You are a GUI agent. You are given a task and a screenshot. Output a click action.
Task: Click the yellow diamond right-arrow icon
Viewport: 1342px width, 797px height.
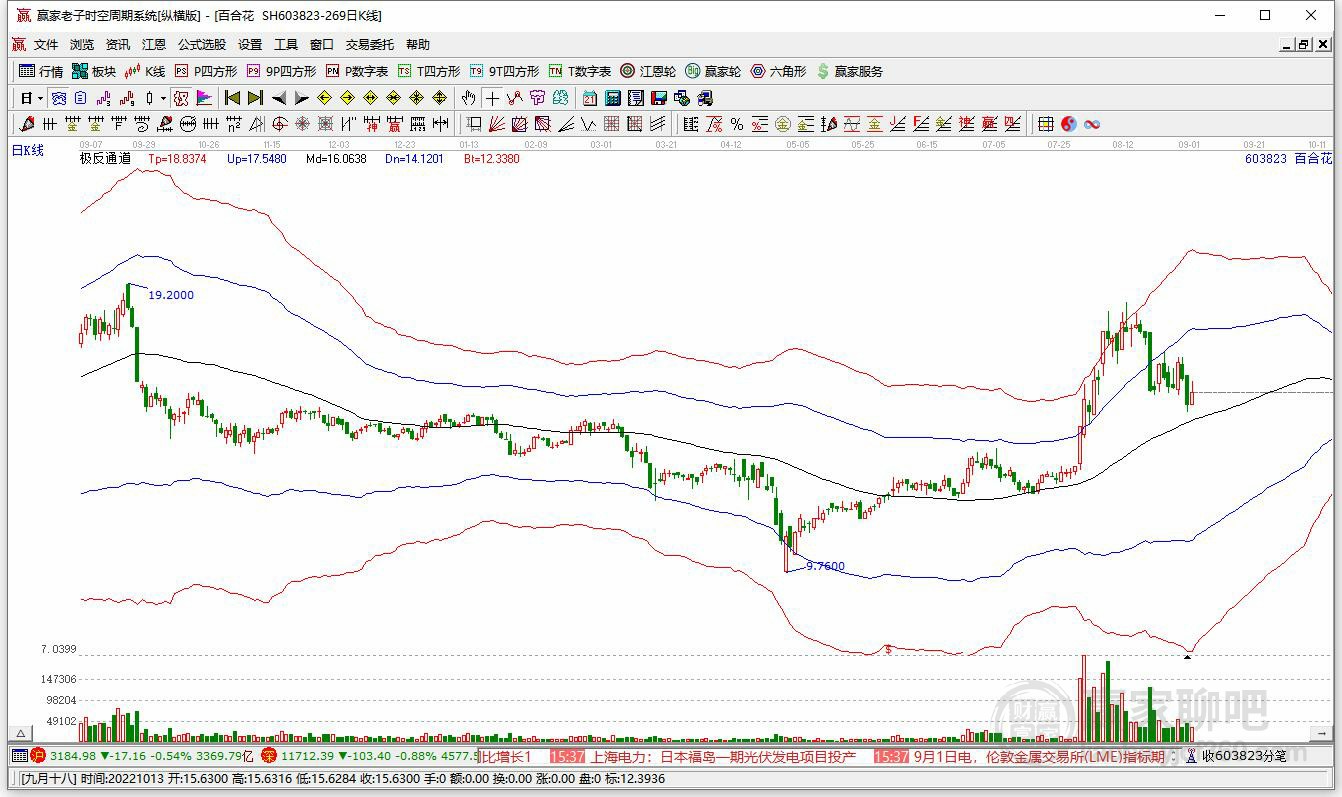tap(347, 98)
